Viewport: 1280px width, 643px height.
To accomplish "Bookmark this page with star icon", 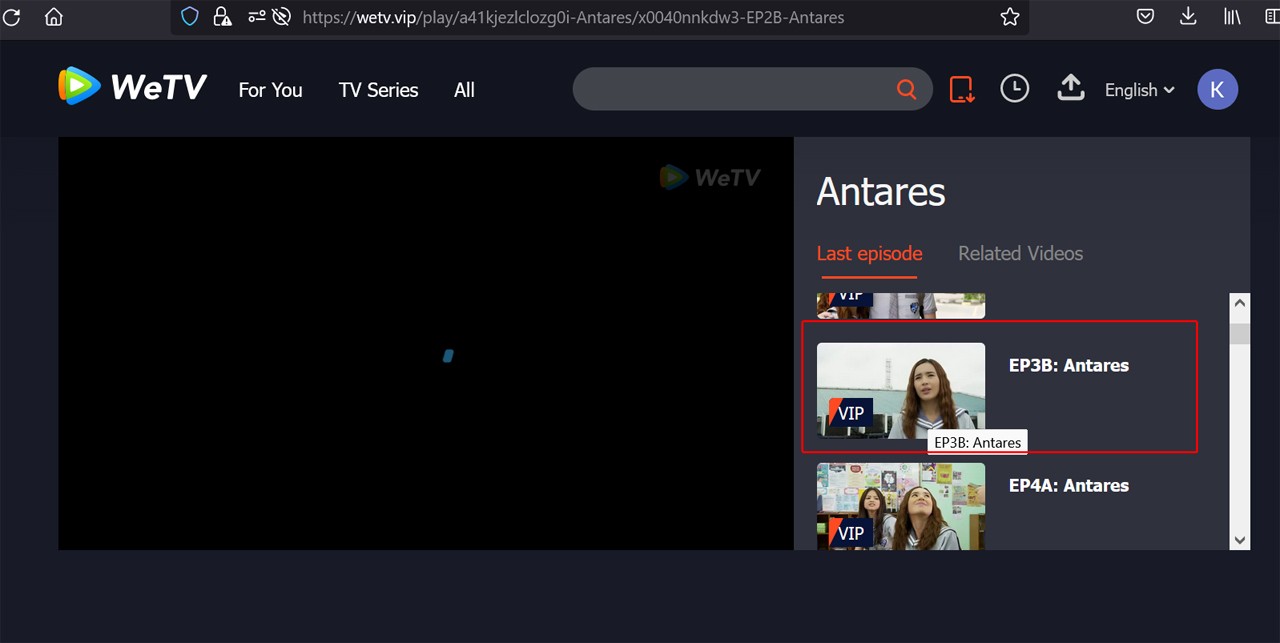I will pyautogui.click(x=1010, y=17).
